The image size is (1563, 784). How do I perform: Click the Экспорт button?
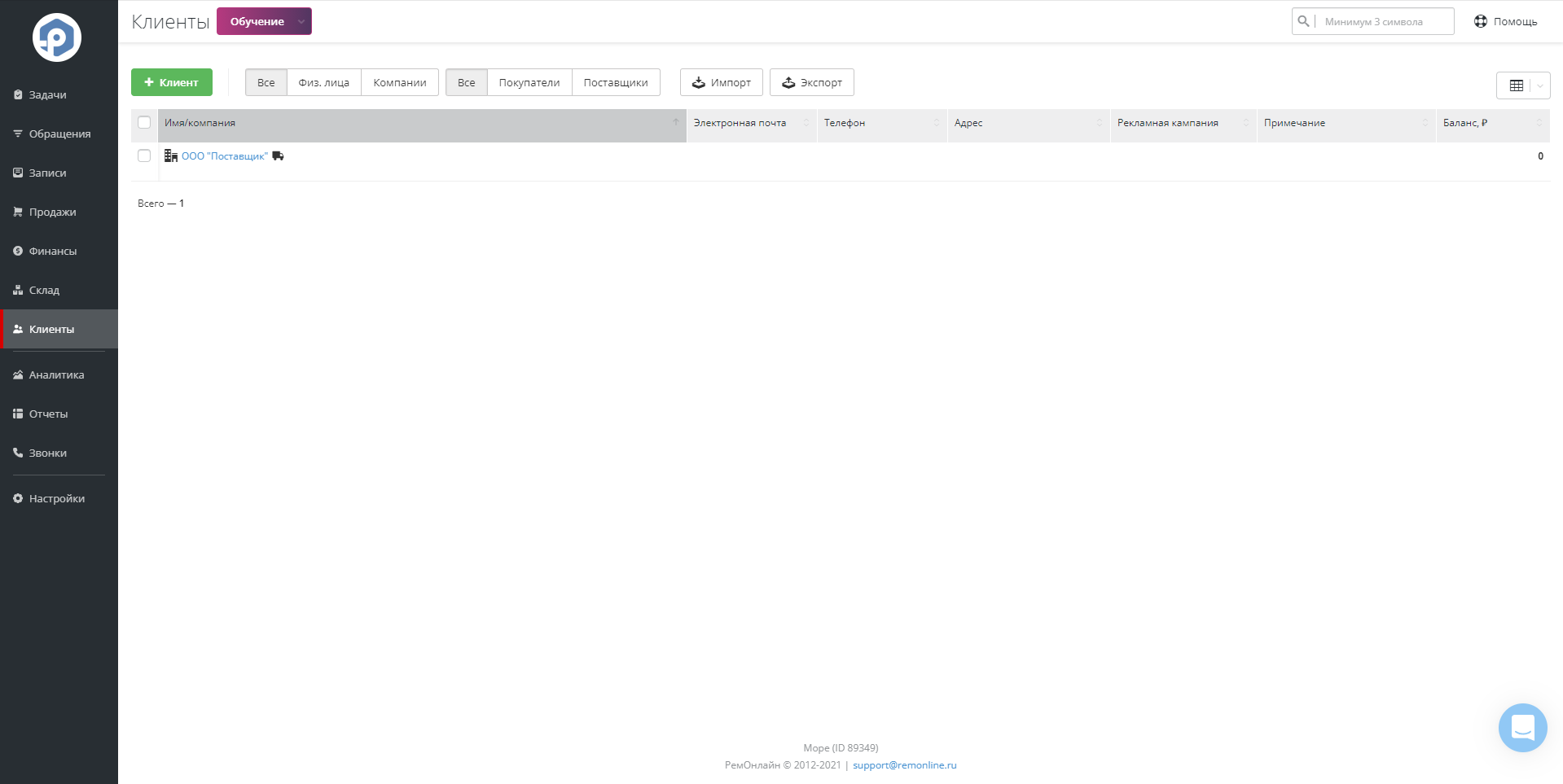(812, 82)
